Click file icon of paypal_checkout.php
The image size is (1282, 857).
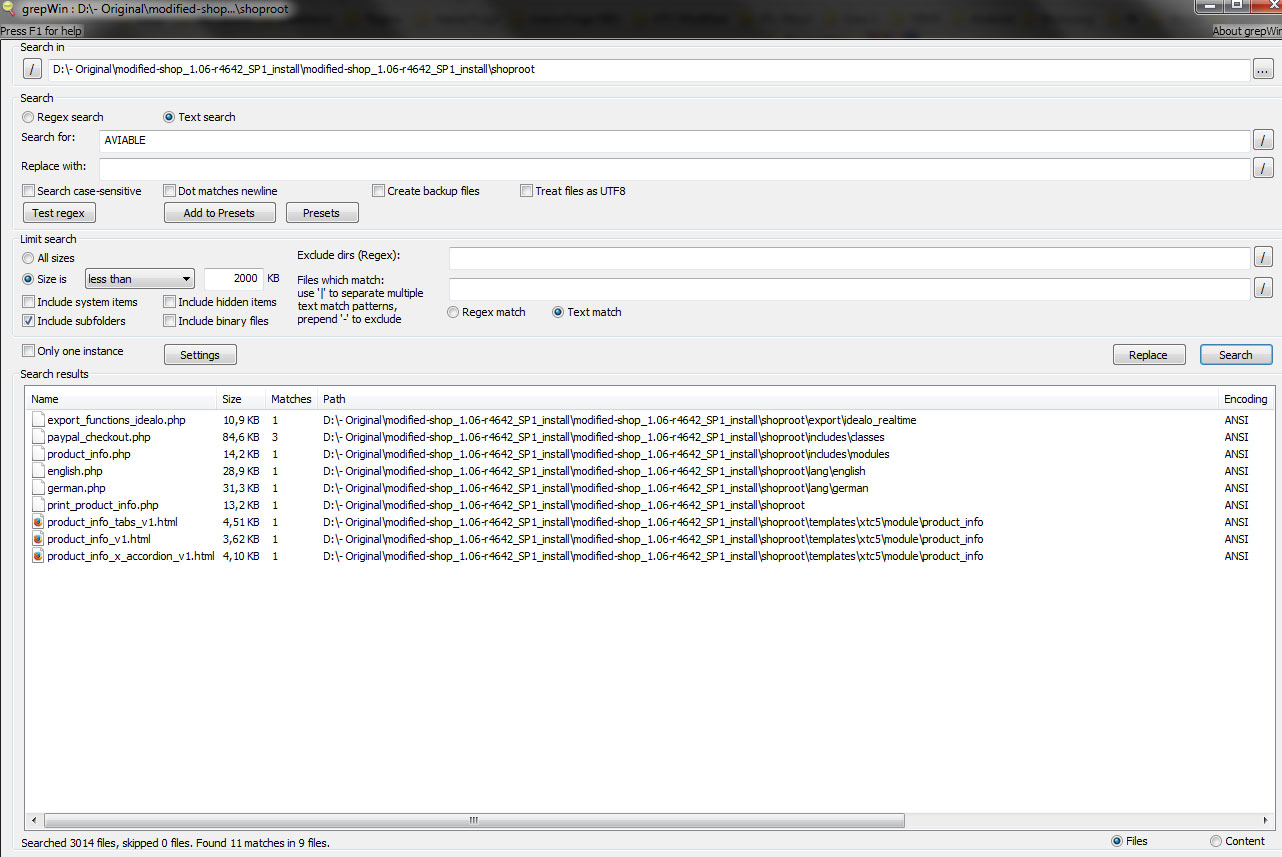(x=38, y=437)
